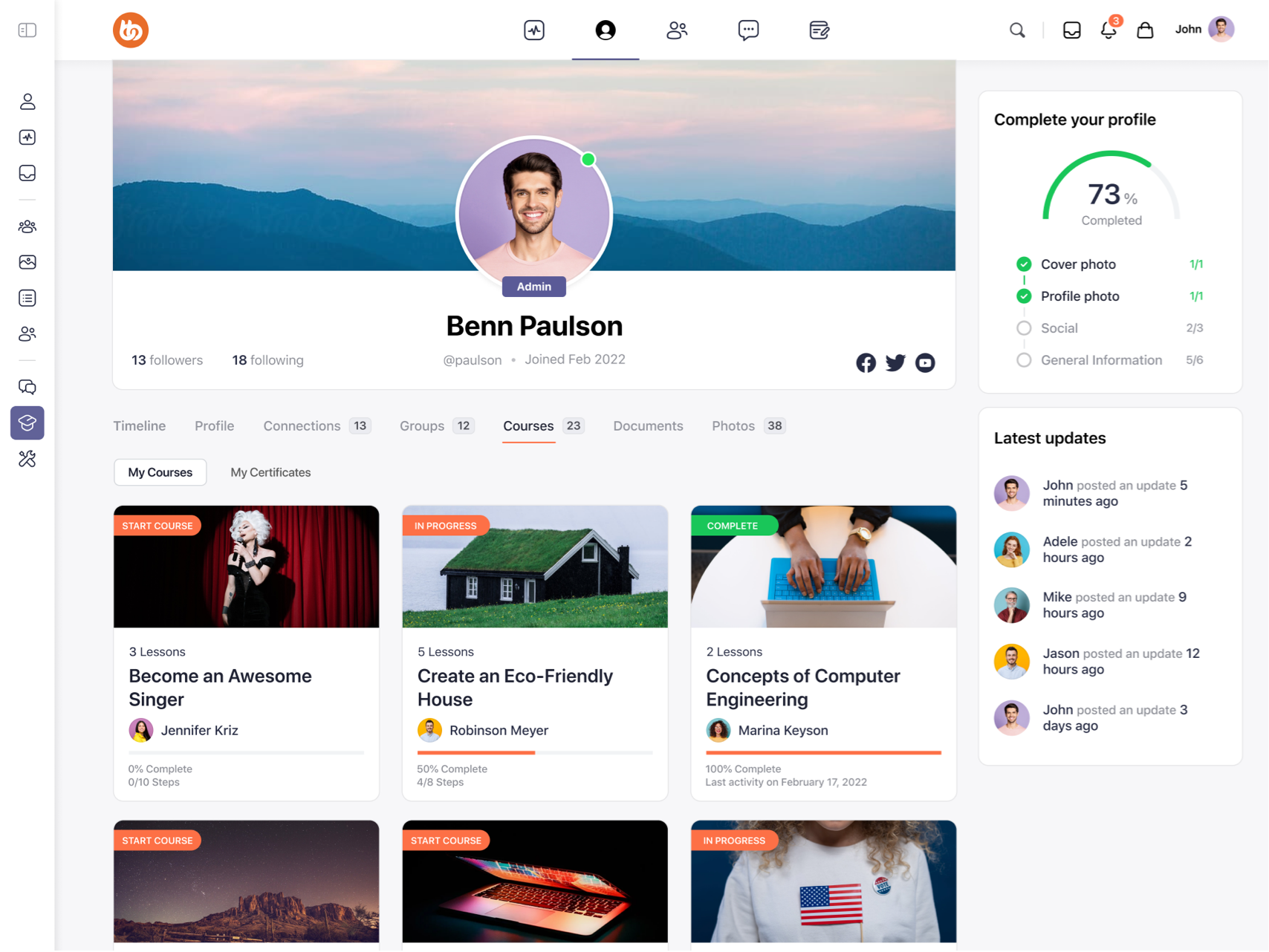This screenshot has width=1269, height=952.
Task: Click the Facebook social icon
Action: click(x=866, y=363)
